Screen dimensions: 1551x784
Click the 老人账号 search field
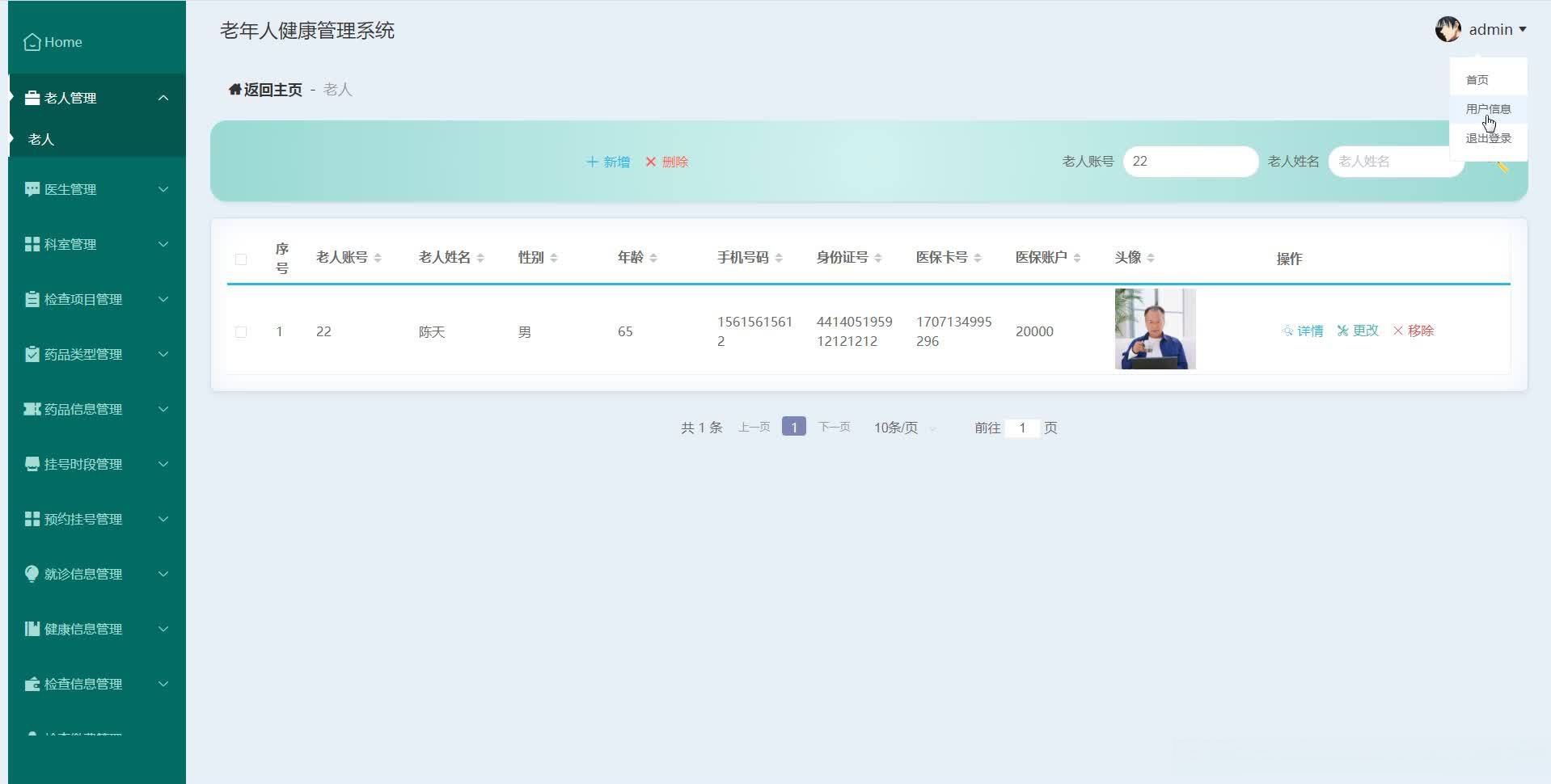pos(1190,162)
